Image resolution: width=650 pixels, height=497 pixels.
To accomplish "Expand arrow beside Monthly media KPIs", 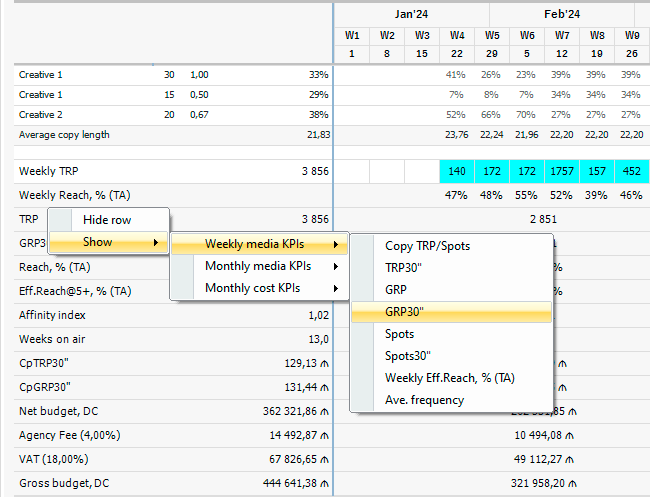I will pos(336,267).
